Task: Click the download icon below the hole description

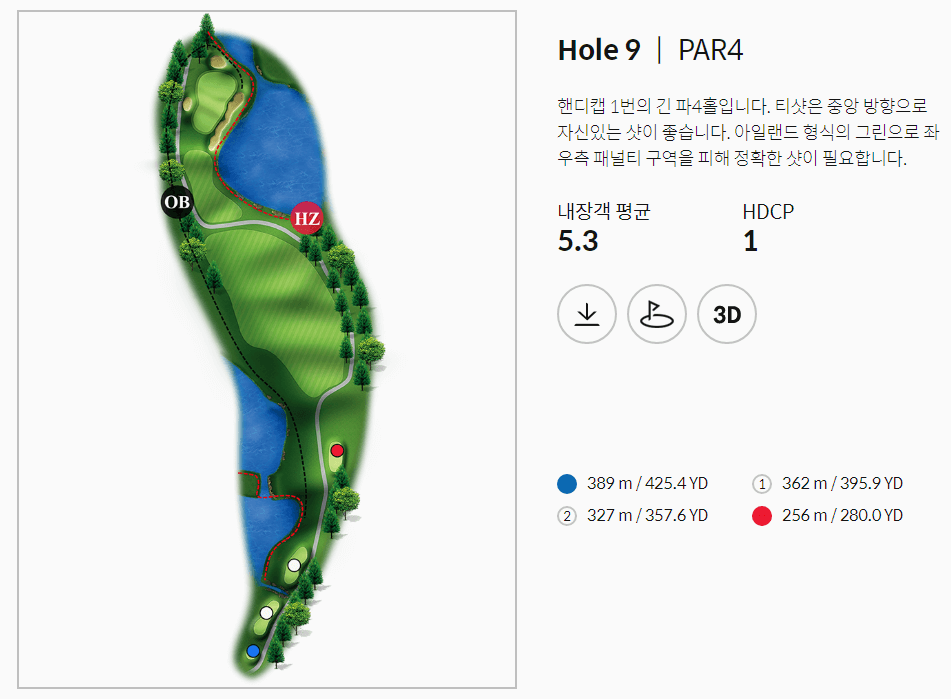Action: pos(586,314)
